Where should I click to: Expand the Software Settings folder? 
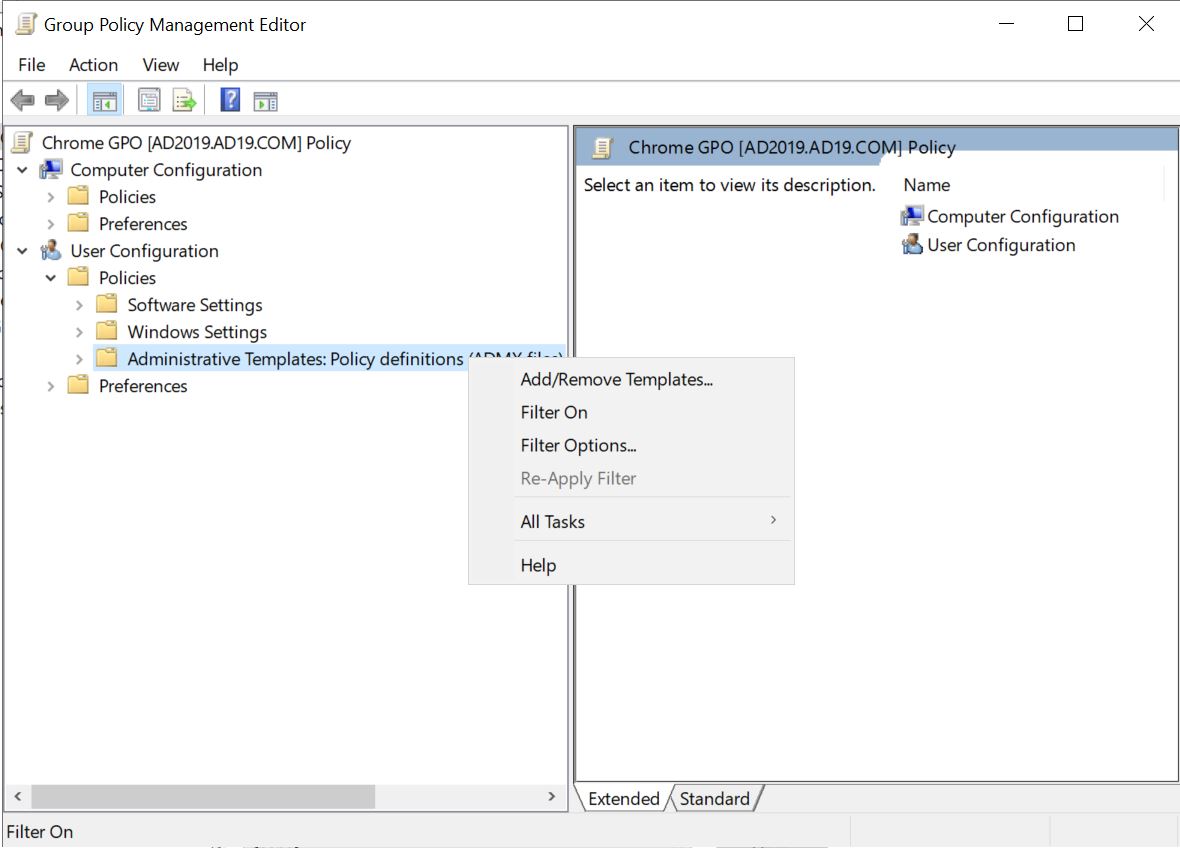click(x=79, y=305)
